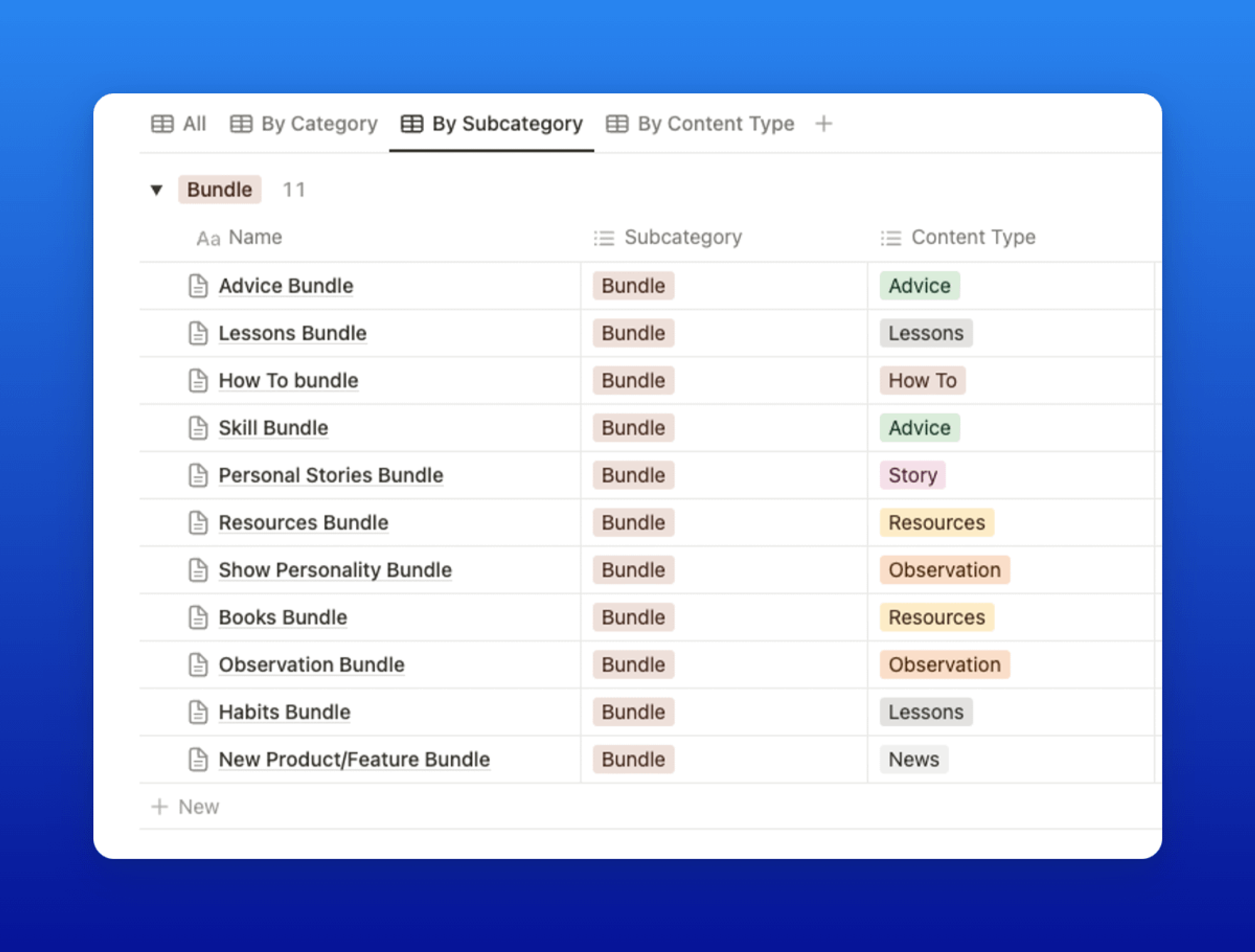Click the page icon beside Advice Bundle

[x=198, y=286]
